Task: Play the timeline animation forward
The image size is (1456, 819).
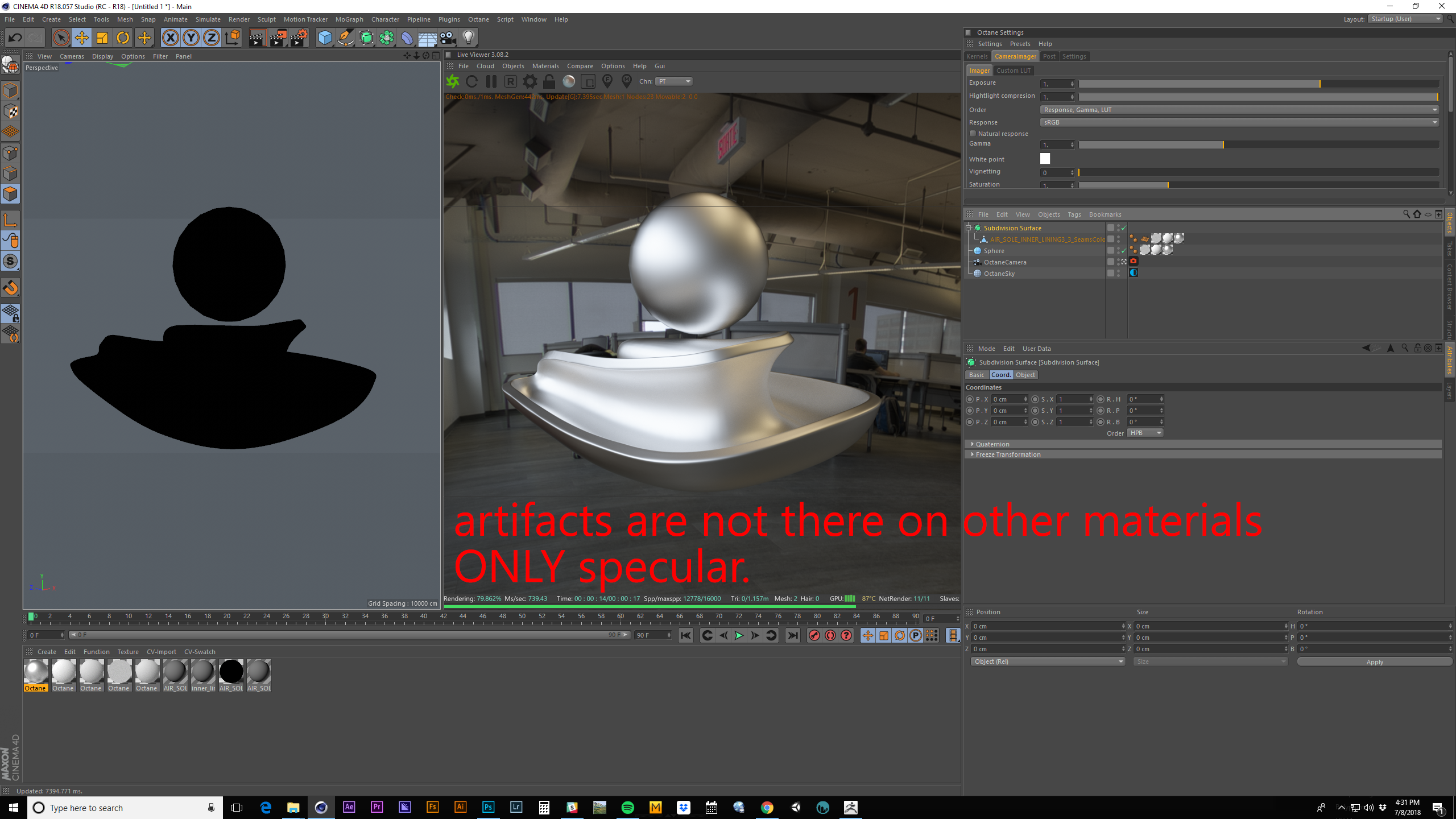Action: click(x=739, y=635)
